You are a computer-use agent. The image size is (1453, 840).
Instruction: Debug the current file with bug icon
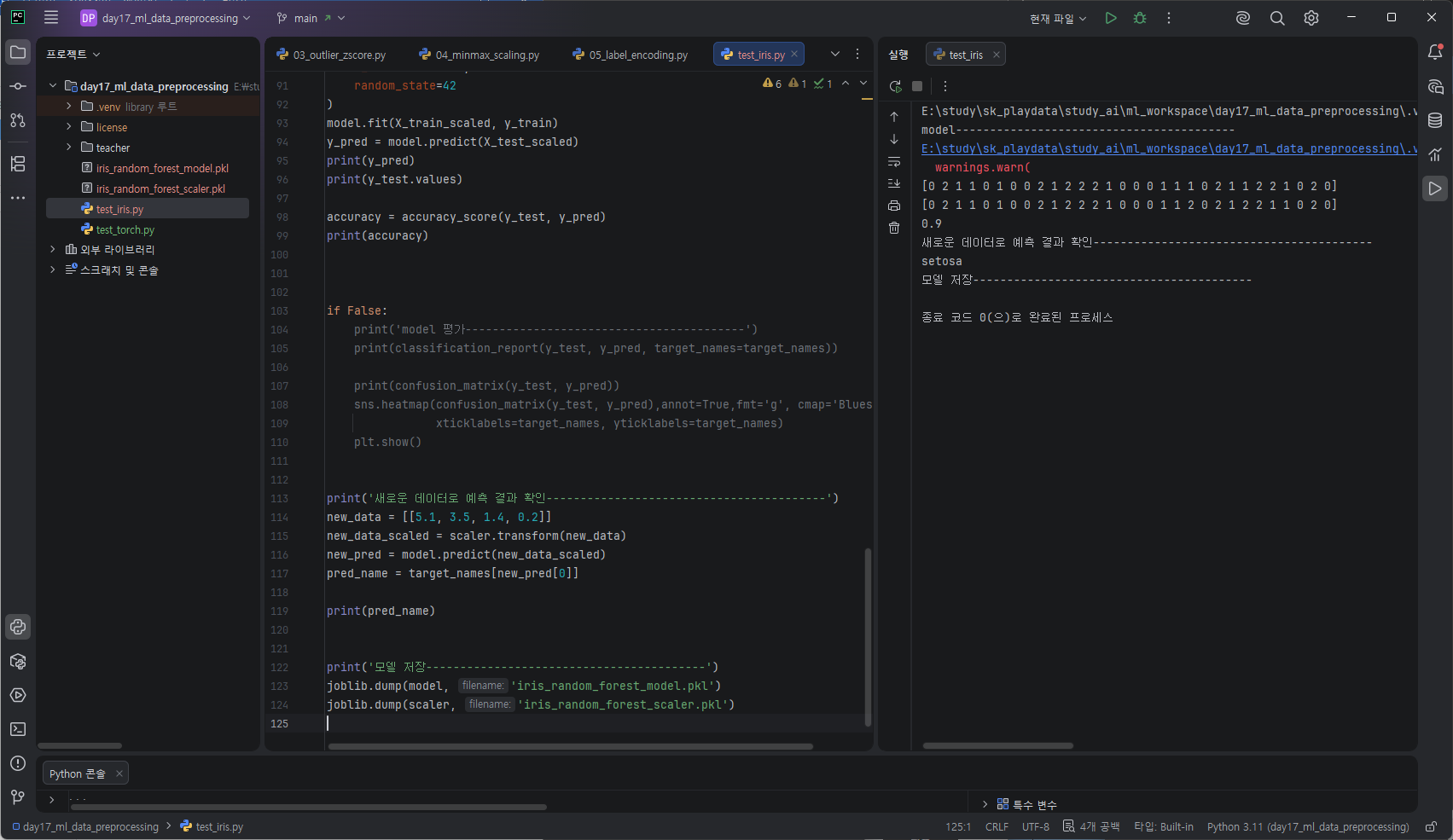(1140, 18)
